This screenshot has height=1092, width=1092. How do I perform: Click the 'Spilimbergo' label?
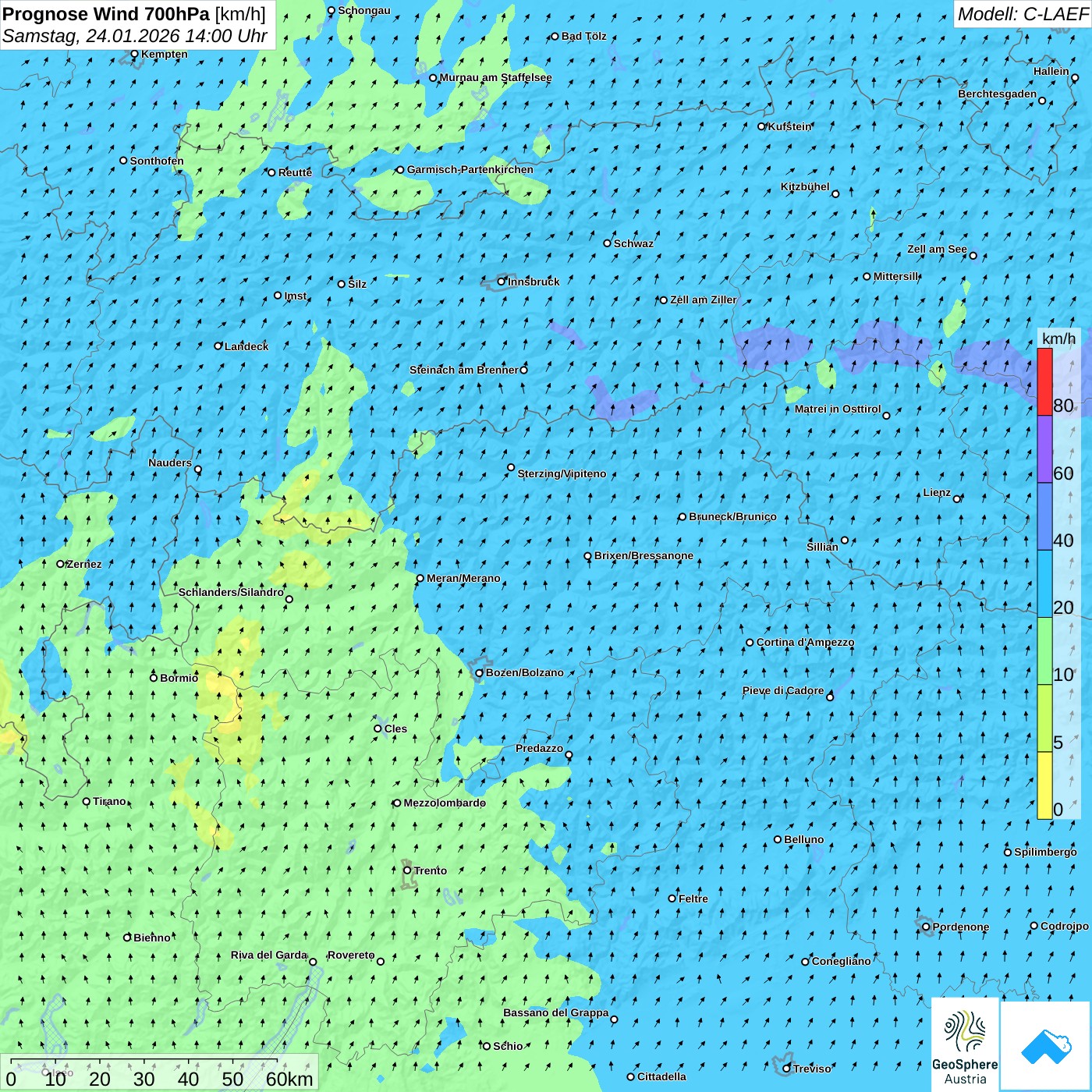(1045, 852)
